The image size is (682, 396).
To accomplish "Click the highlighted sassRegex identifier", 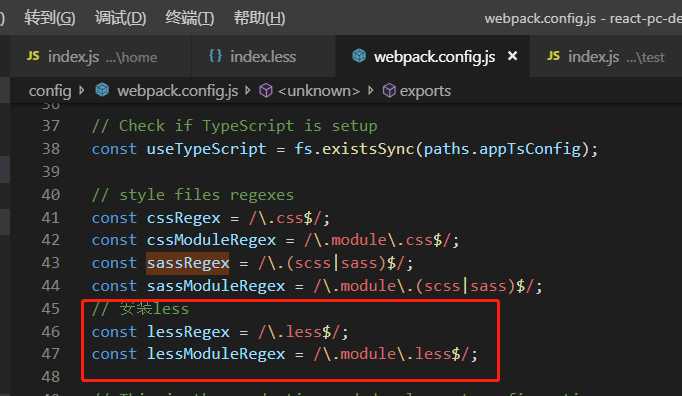I will (x=187, y=263).
